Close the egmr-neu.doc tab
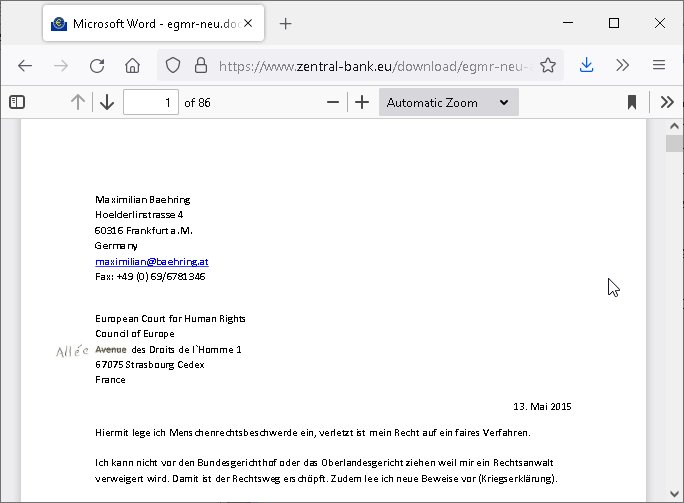 [x=248, y=24]
